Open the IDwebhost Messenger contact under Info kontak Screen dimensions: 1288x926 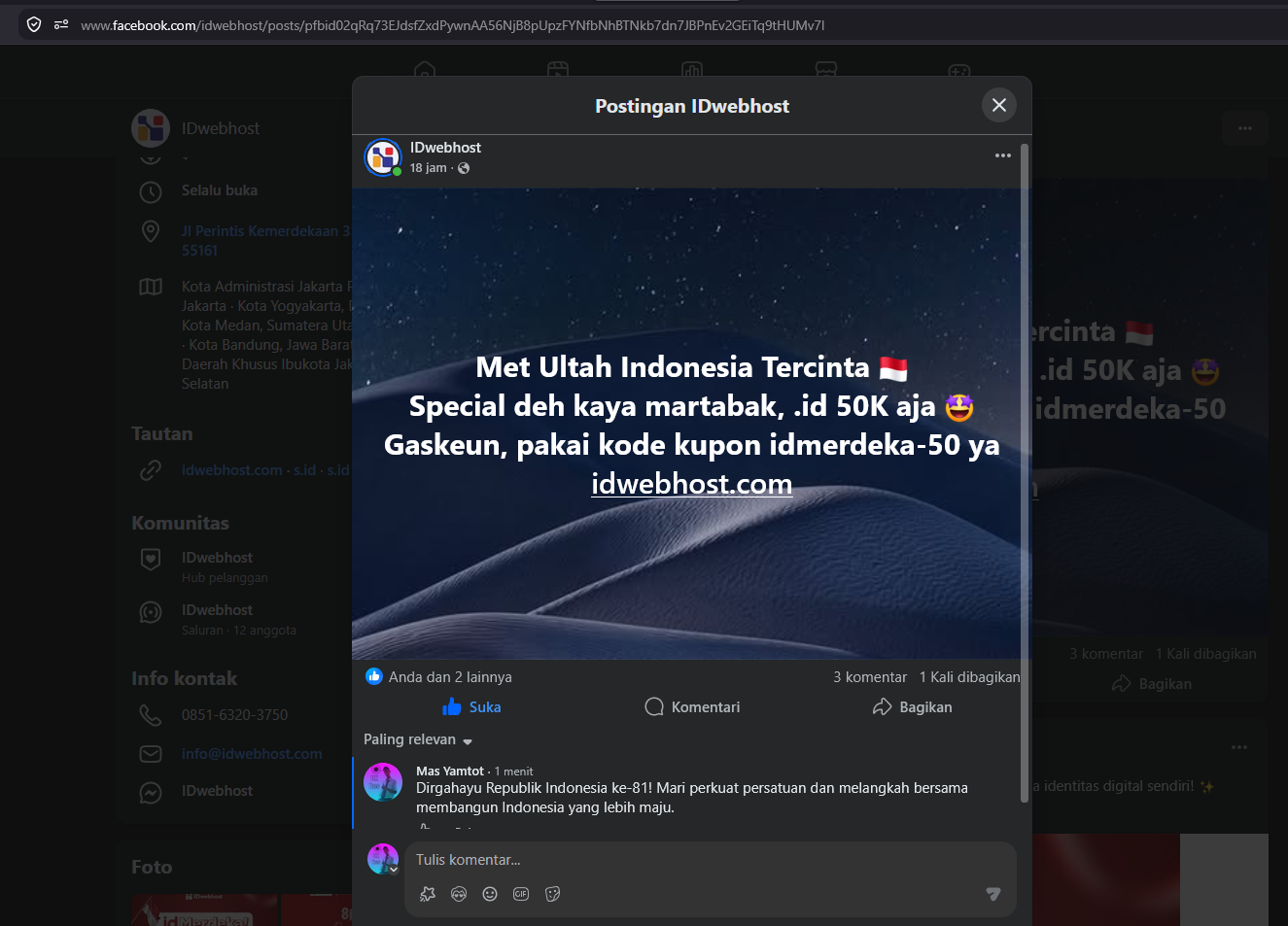217,791
